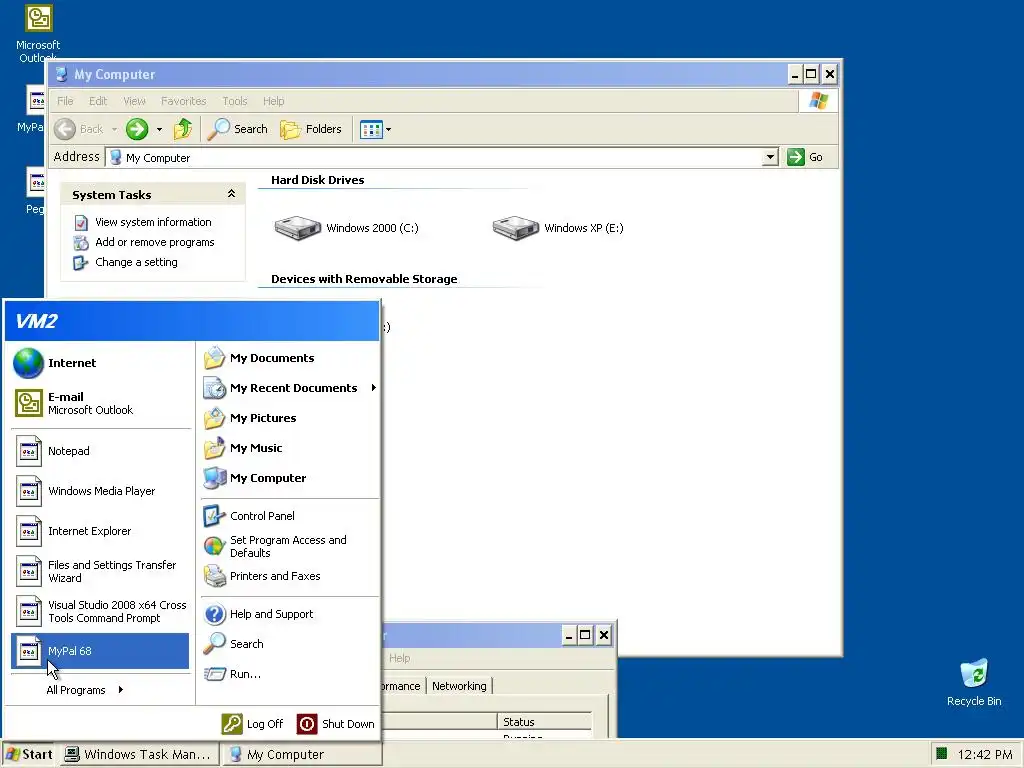
Task: Click Add or remove programs link
Action: [155, 242]
